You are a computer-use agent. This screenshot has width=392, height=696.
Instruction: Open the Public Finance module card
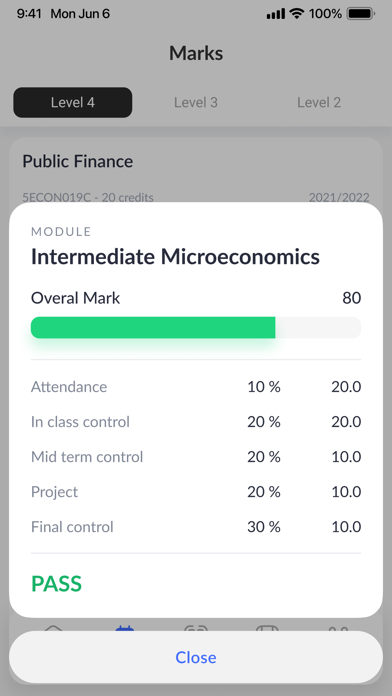click(x=196, y=171)
